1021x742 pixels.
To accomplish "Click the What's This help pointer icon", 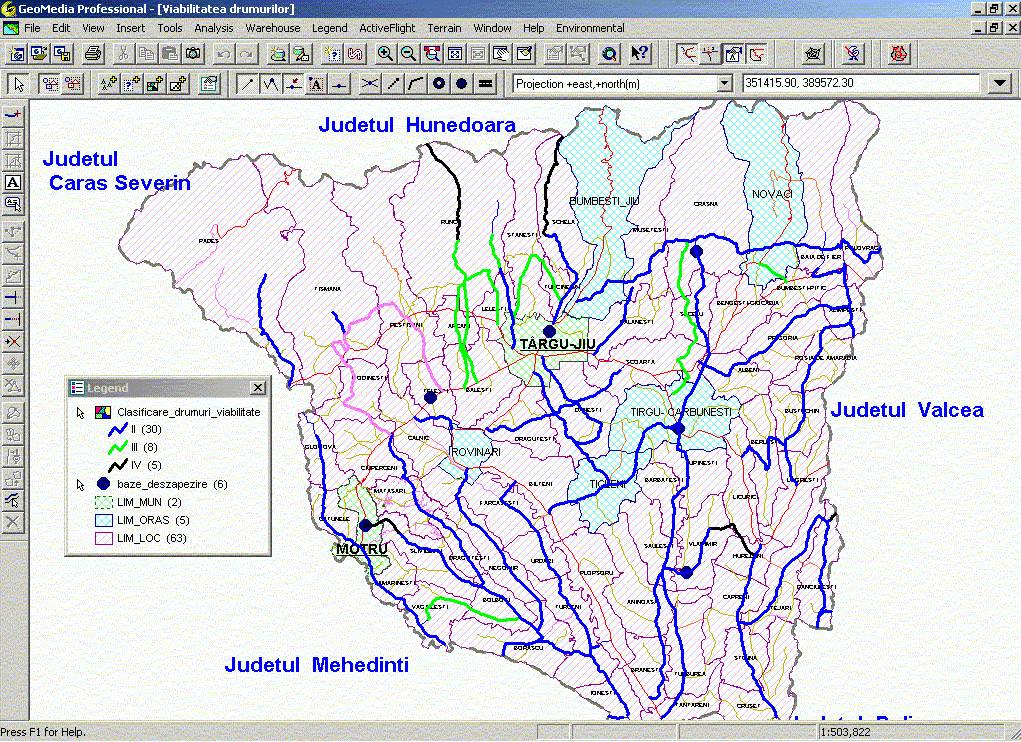I will click(640, 53).
